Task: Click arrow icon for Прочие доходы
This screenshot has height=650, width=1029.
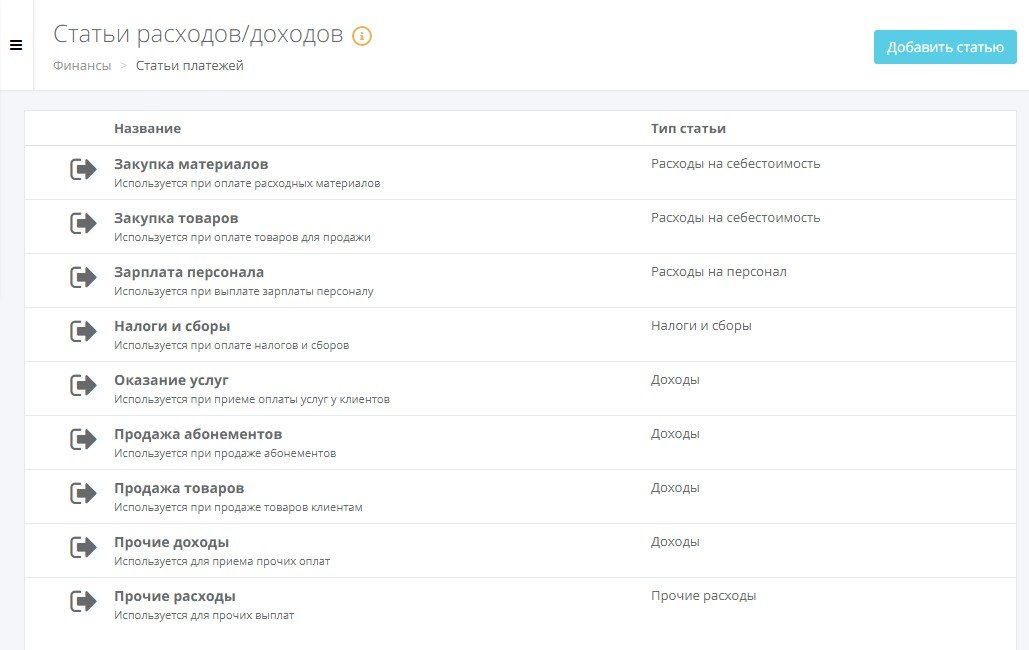Action: pyautogui.click(x=83, y=546)
